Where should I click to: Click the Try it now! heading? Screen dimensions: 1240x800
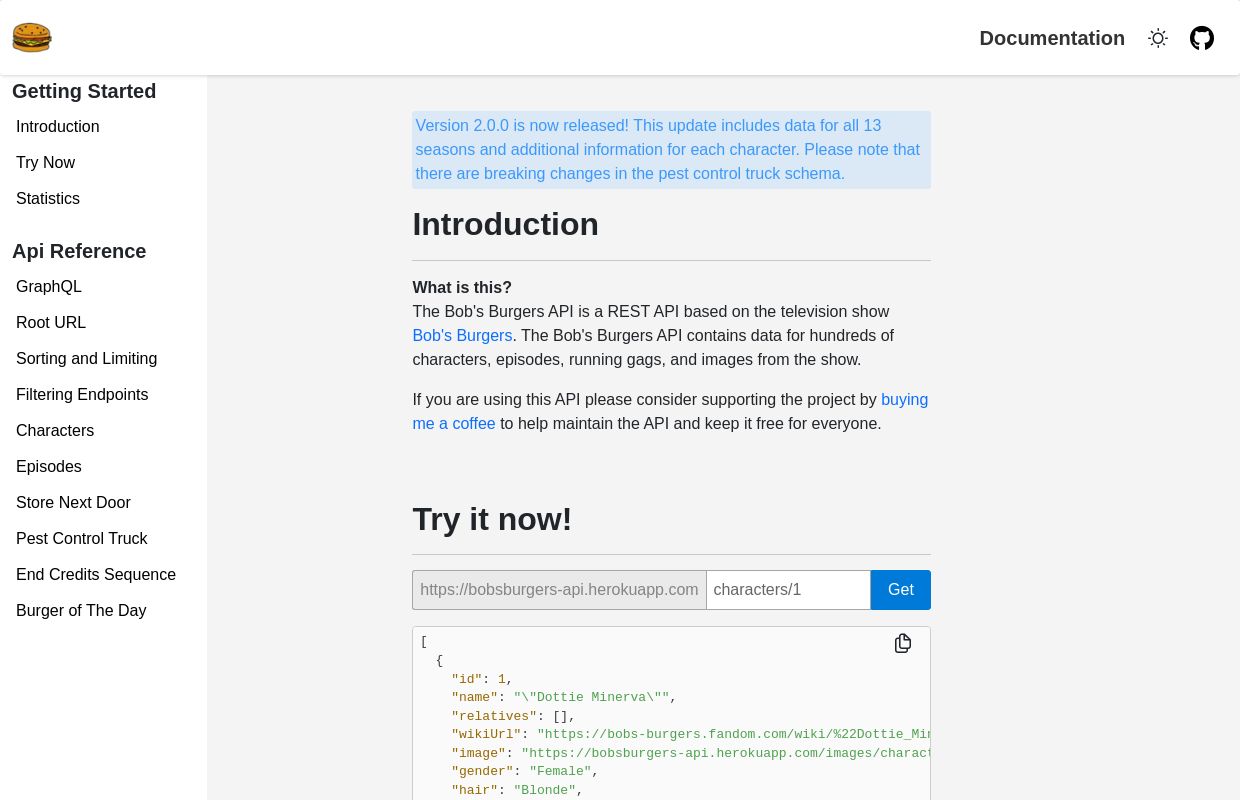click(492, 519)
